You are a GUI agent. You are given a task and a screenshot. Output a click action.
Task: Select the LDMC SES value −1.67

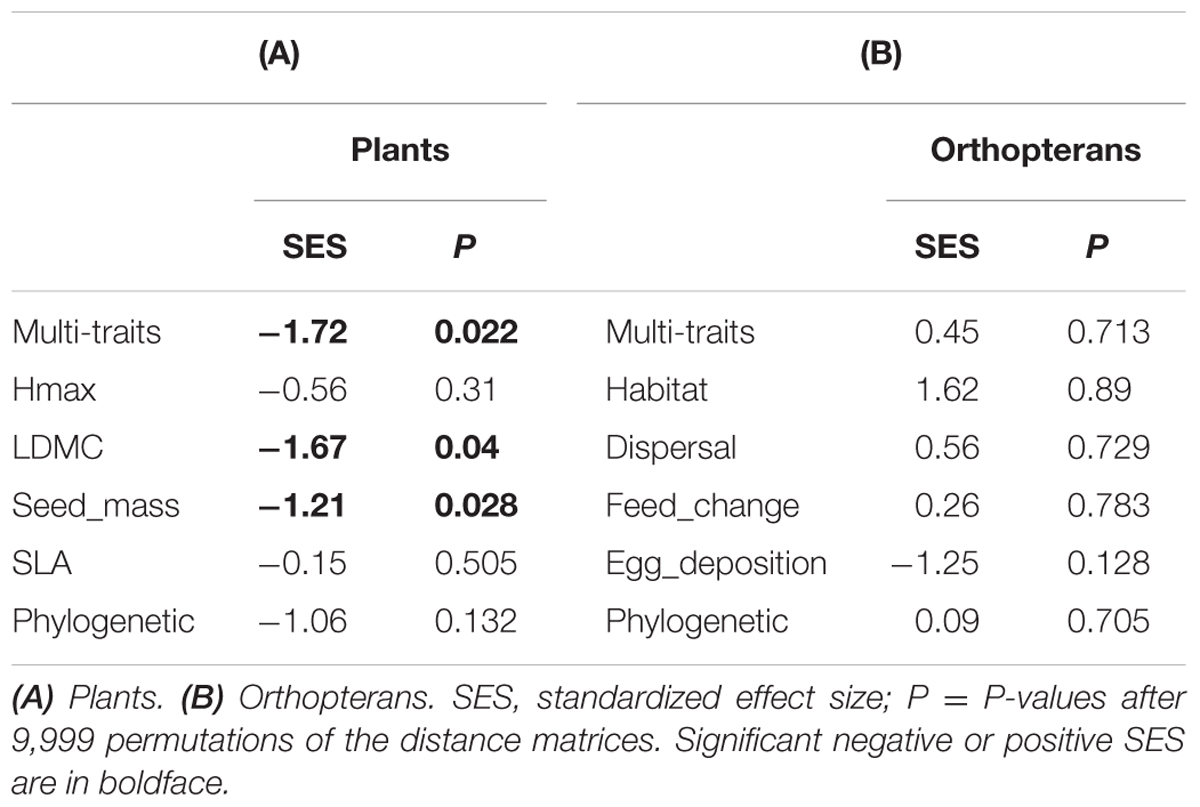pyautogui.click(x=302, y=447)
